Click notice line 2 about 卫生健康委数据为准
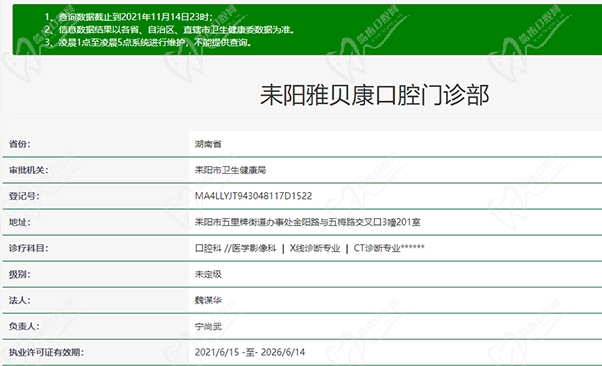 pos(169,30)
